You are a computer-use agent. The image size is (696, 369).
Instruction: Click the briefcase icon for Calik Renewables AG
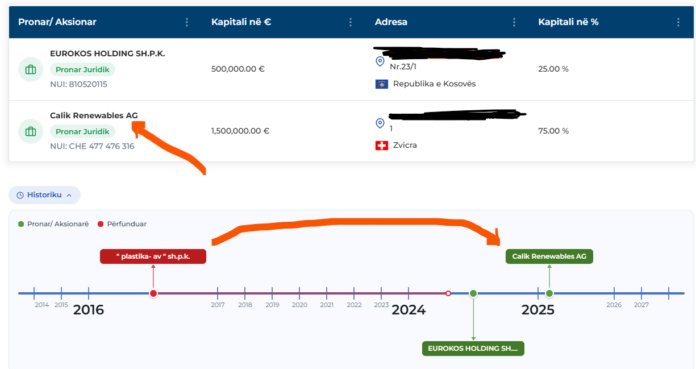point(31,131)
